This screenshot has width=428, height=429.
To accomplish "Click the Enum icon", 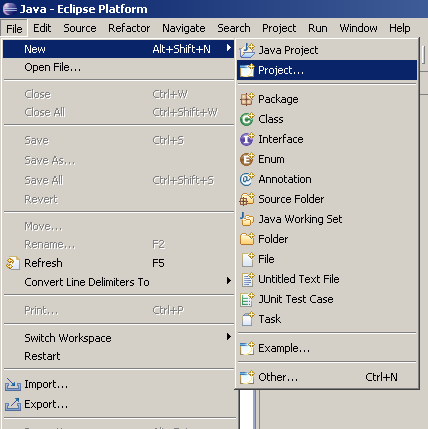I will [x=247, y=159].
